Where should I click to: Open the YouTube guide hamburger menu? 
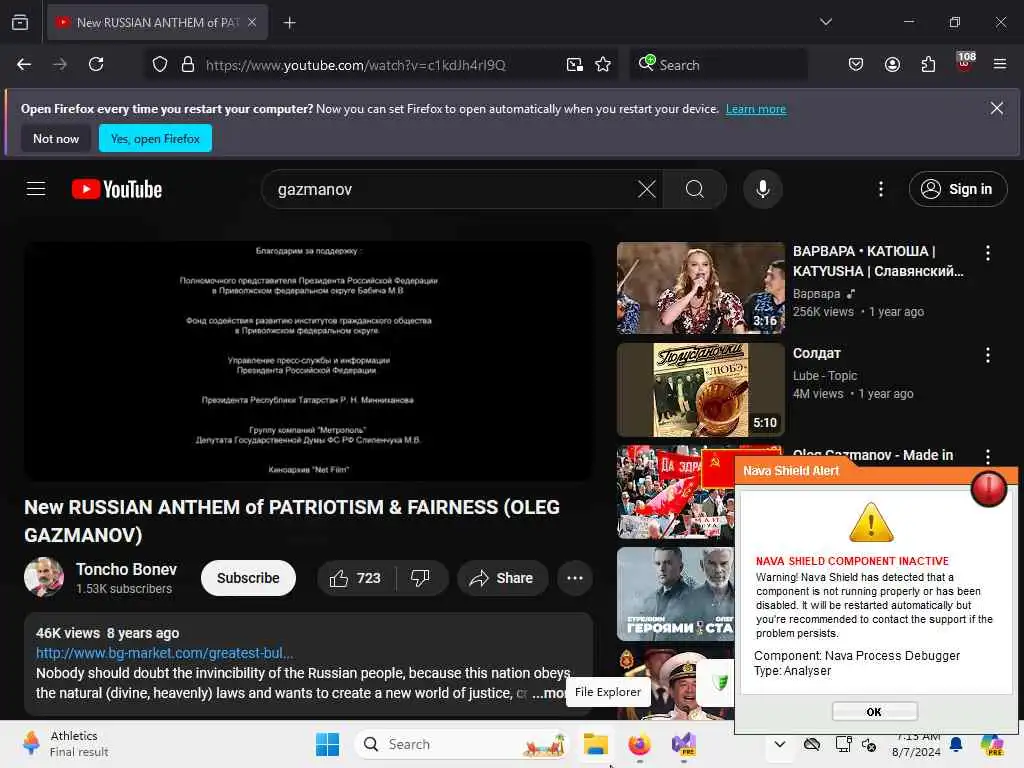(36, 189)
